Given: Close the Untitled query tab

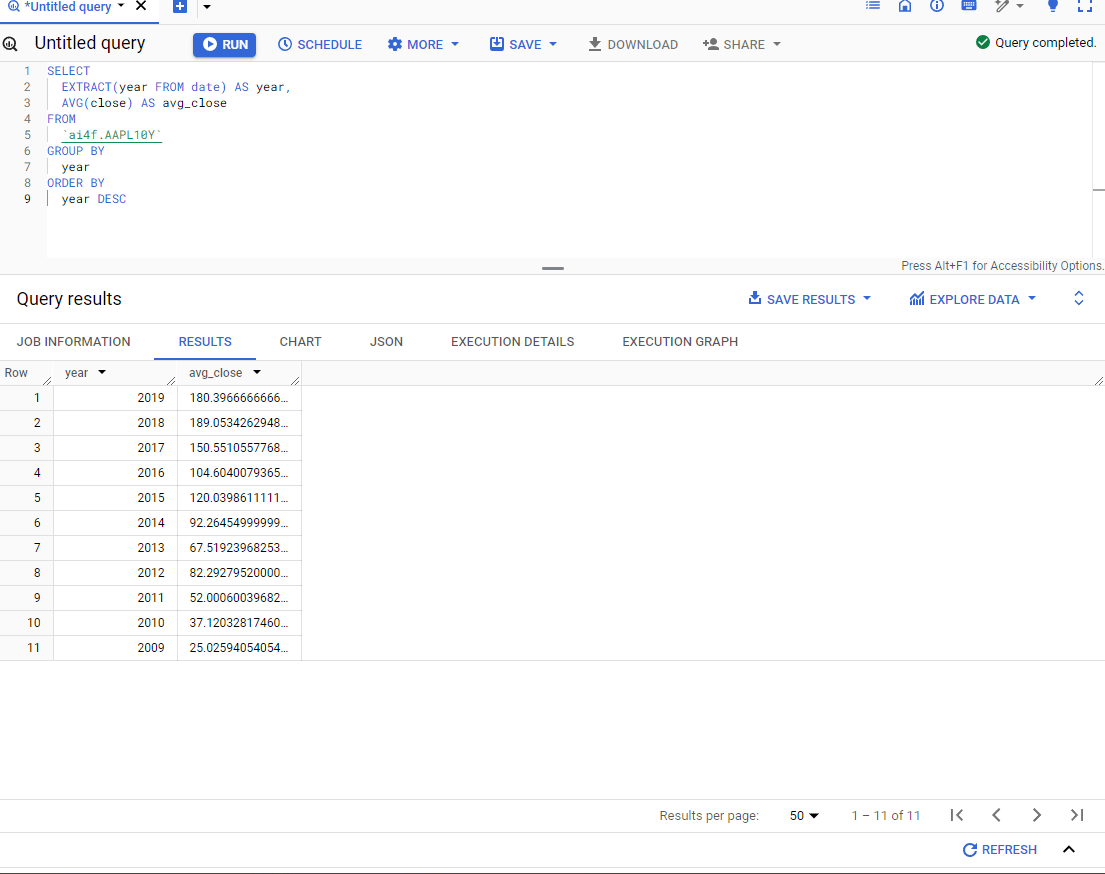Looking at the screenshot, I should (x=141, y=6).
